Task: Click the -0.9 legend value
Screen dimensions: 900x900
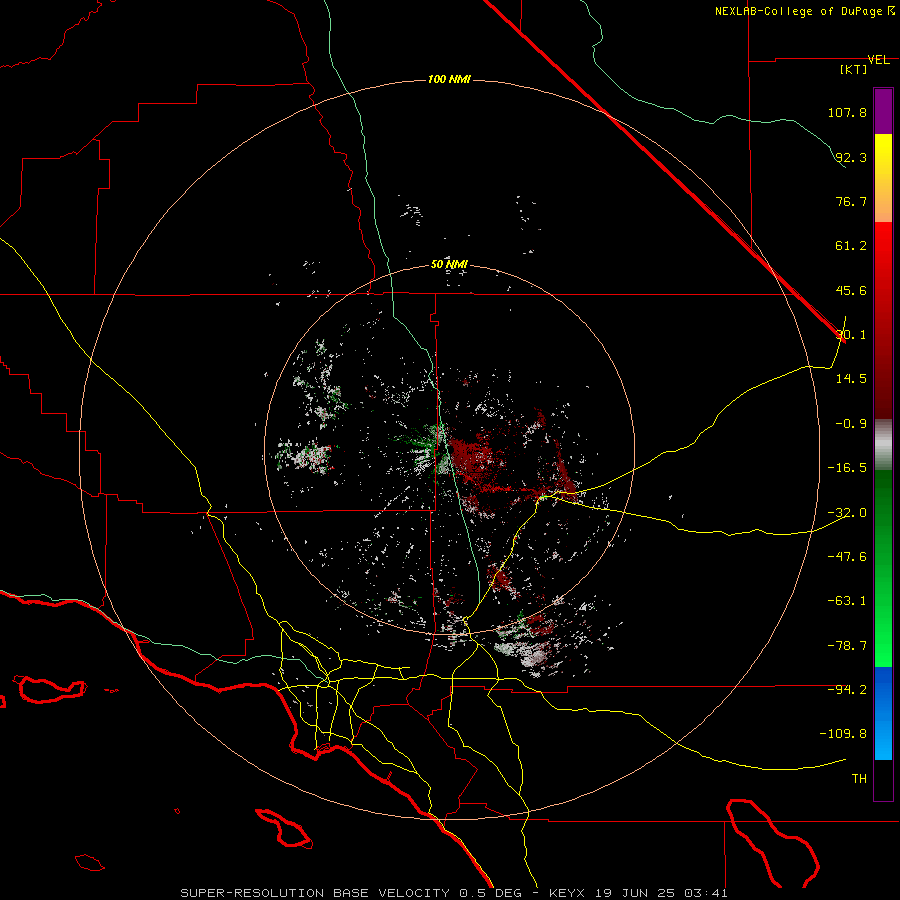Action: coord(850,424)
